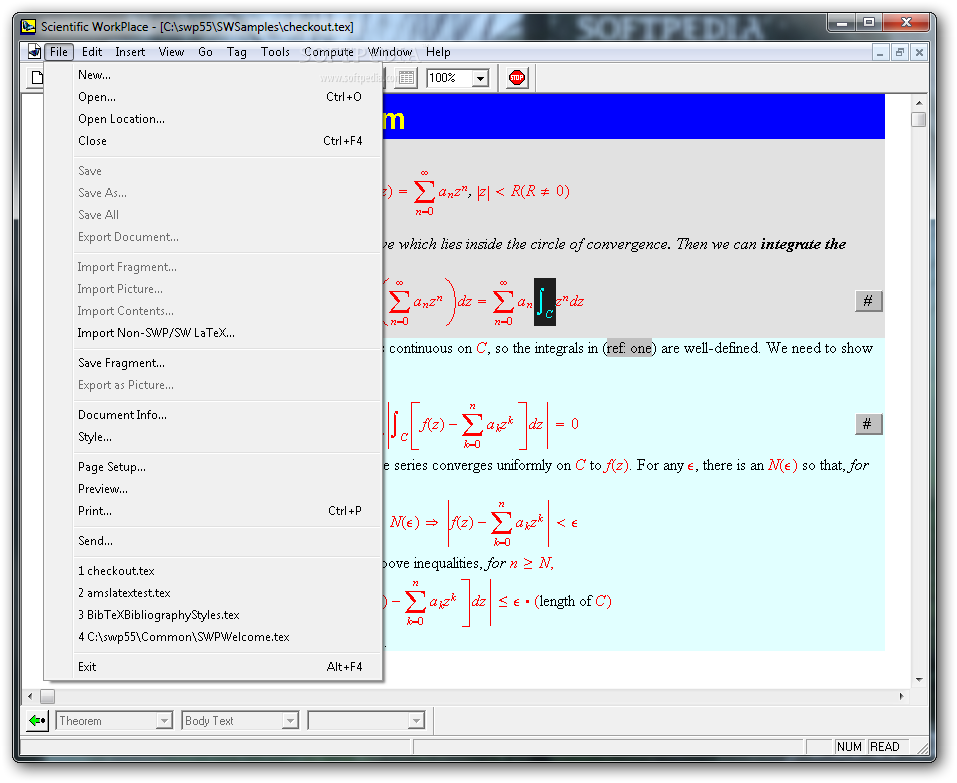The image size is (957, 783).
Task: Select Import Non-SWP/SW LaTeX... entry
Action: point(213,333)
